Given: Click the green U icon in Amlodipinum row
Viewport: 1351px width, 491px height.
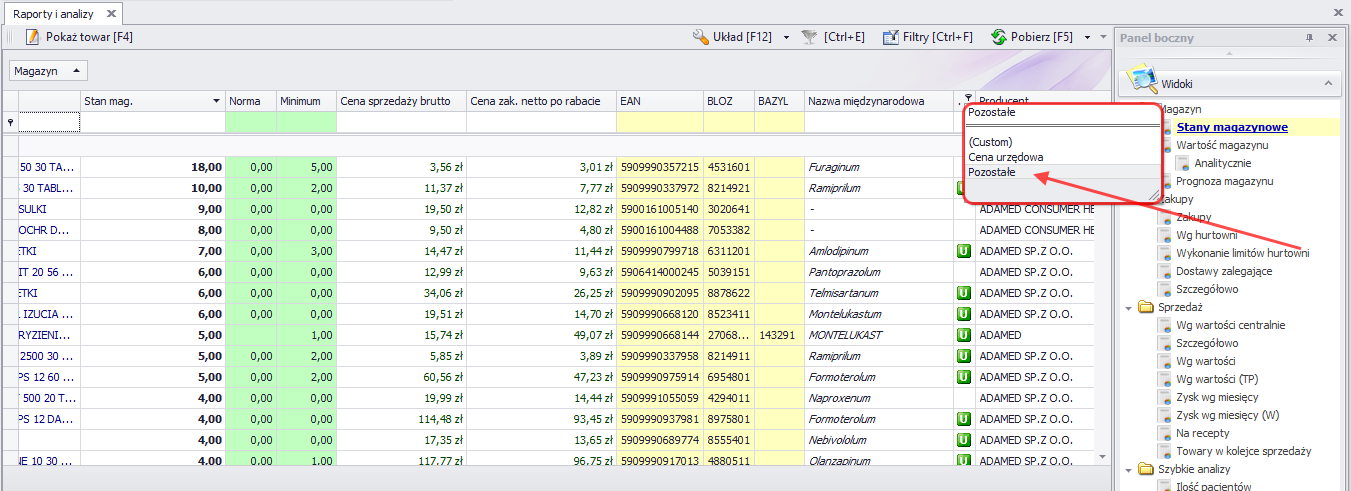Looking at the screenshot, I should point(964,252).
